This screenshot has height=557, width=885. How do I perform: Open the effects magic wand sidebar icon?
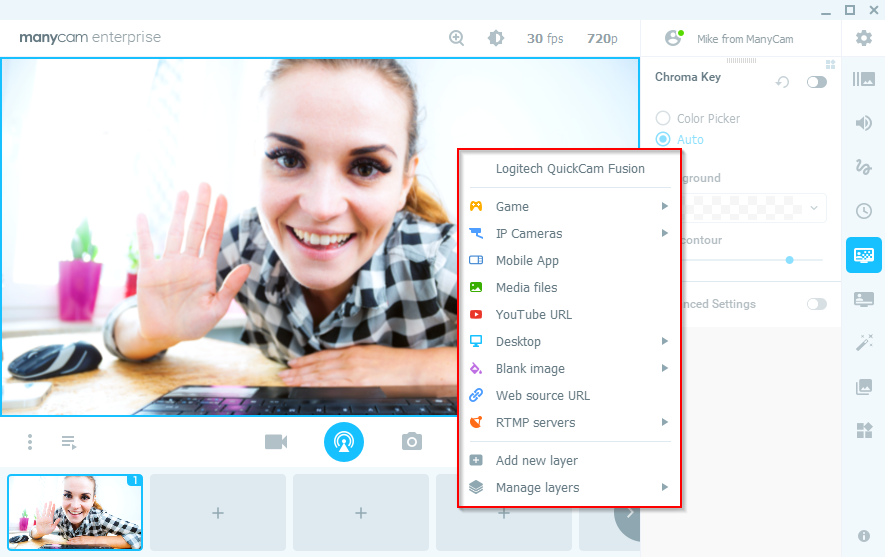coord(864,343)
